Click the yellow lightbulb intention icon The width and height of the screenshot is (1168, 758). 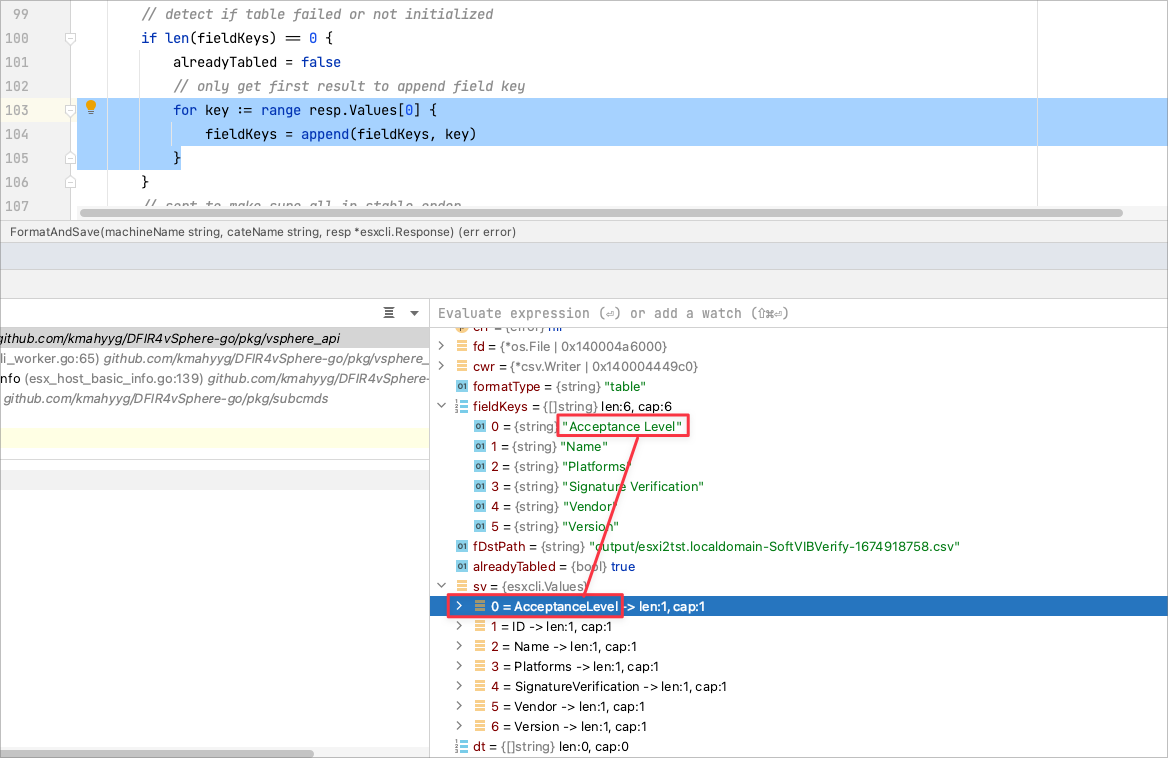point(91,107)
